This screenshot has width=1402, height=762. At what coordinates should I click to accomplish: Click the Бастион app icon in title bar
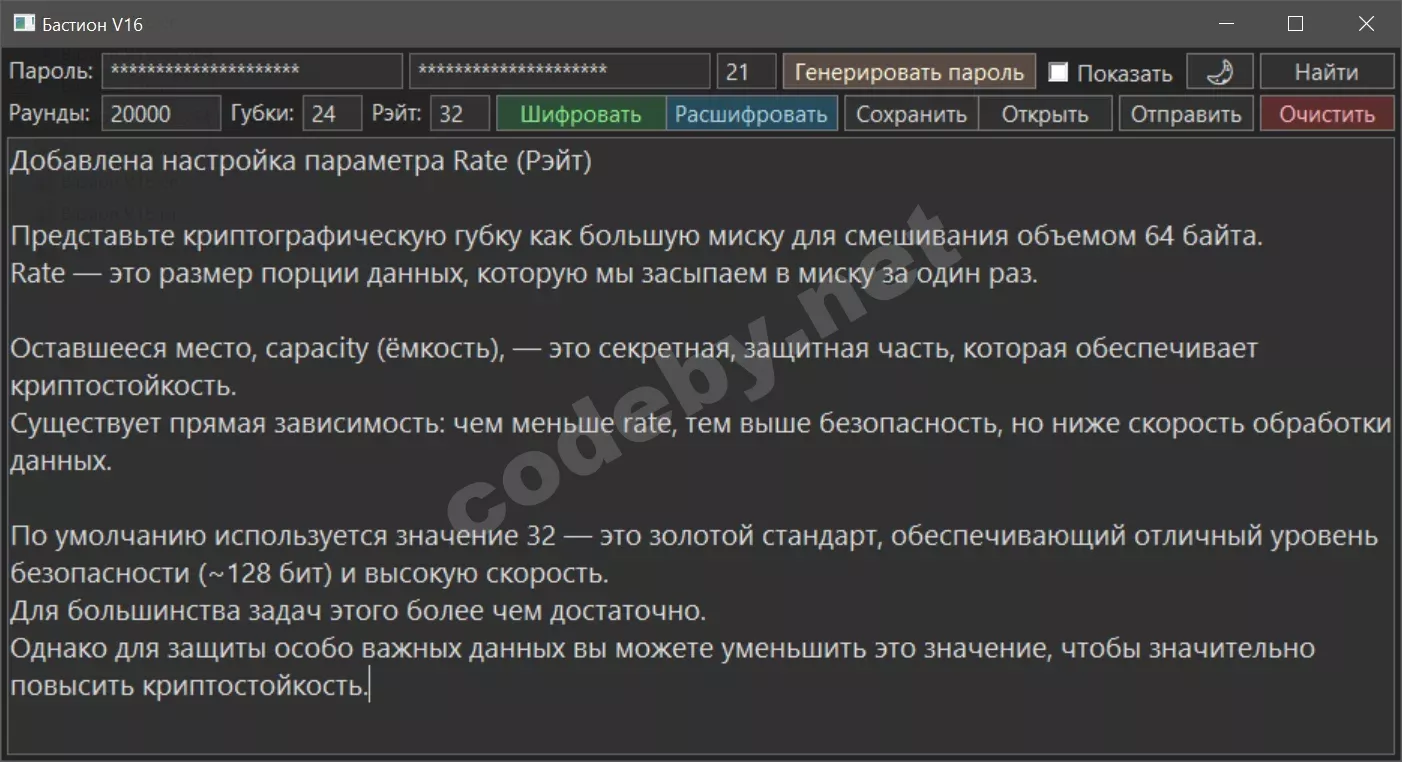[x=23, y=24]
